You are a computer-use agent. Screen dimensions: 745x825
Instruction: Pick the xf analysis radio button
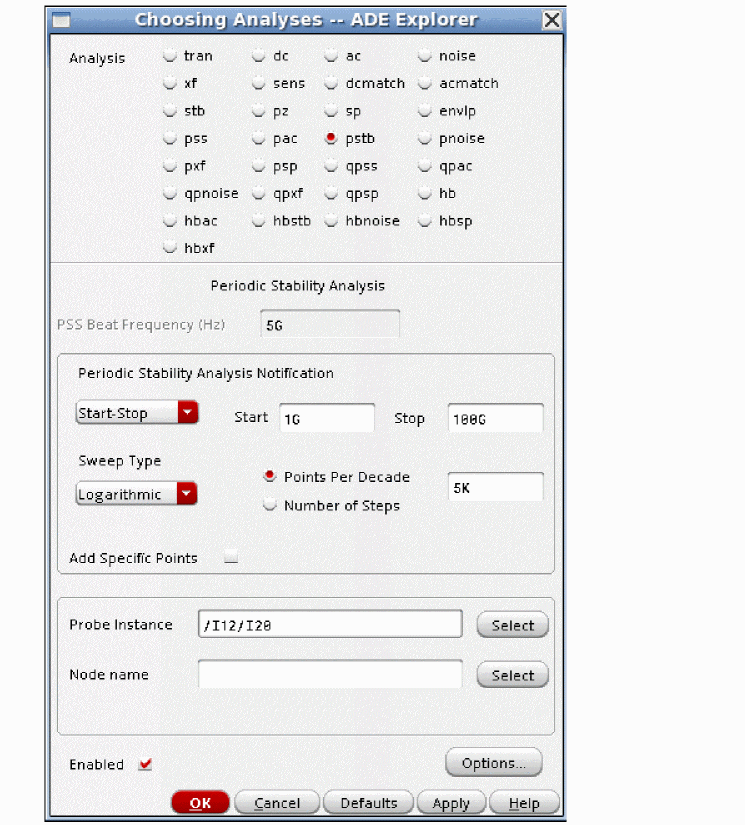pos(170,83)
